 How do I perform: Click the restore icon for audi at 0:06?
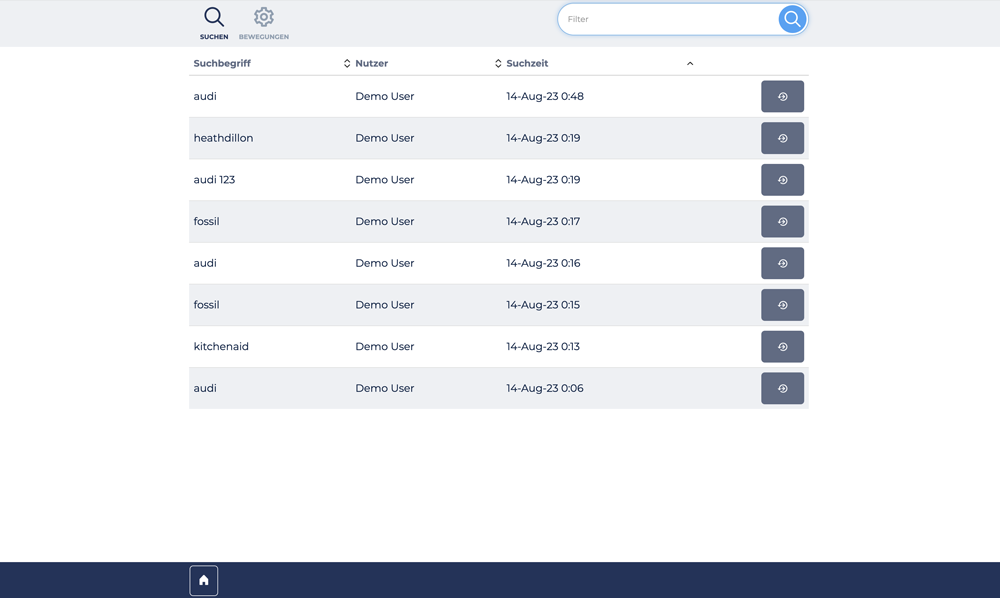(782, 388)
